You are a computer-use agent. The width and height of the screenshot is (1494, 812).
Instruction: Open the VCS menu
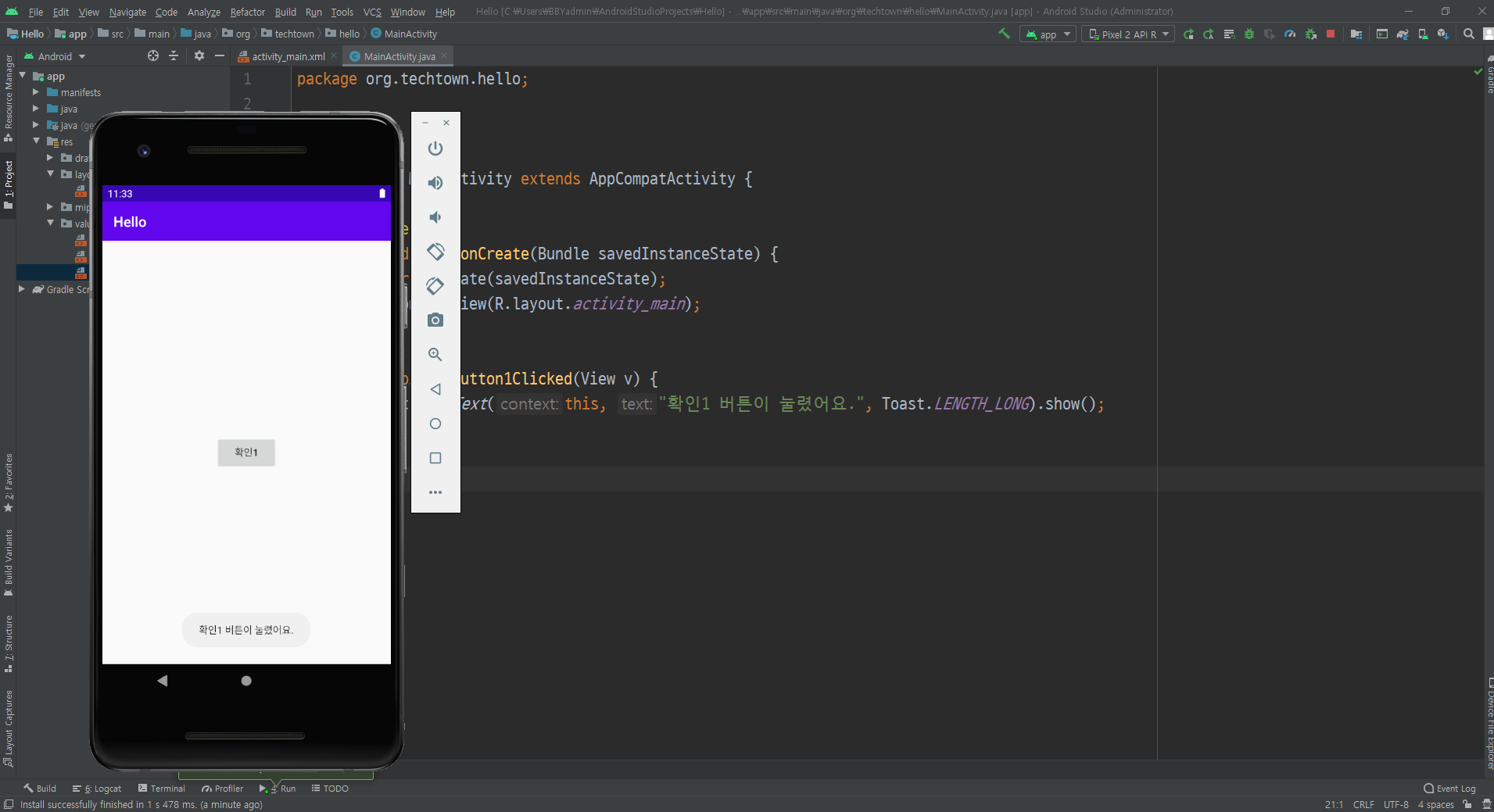pos(372,12)
